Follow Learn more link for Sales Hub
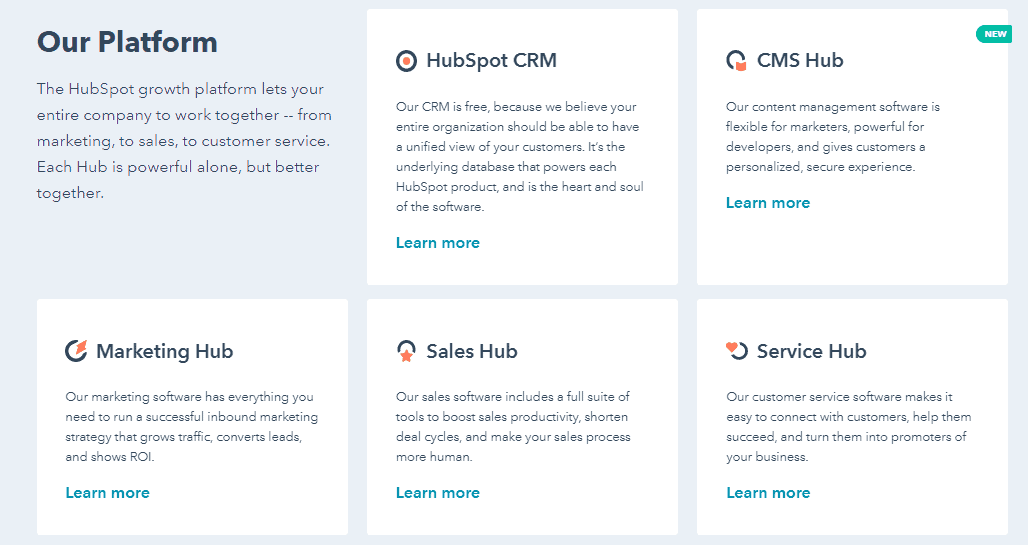1028x545 pixels. 438,493
